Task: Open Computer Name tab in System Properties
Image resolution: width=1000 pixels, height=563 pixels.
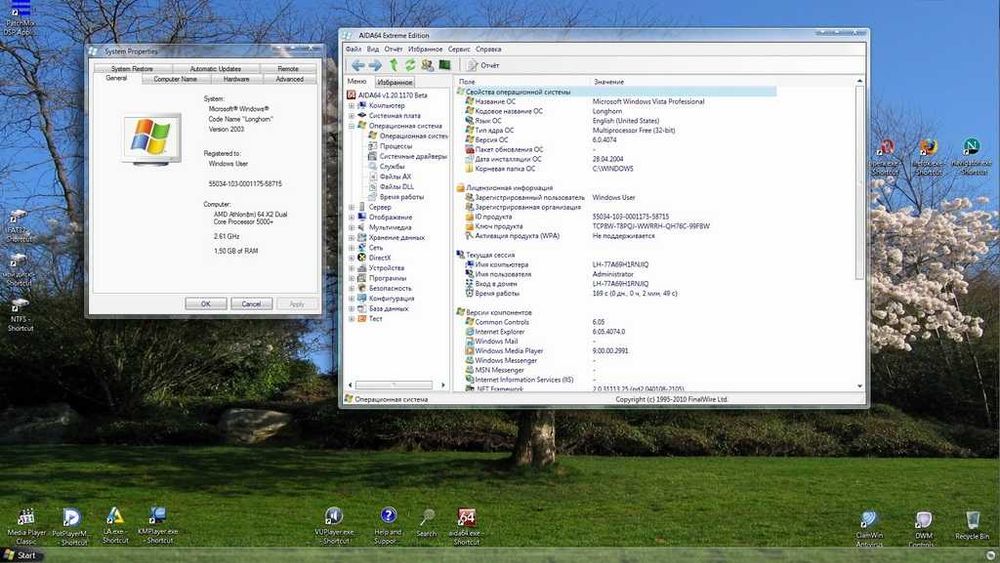Action: coord(175,79)
